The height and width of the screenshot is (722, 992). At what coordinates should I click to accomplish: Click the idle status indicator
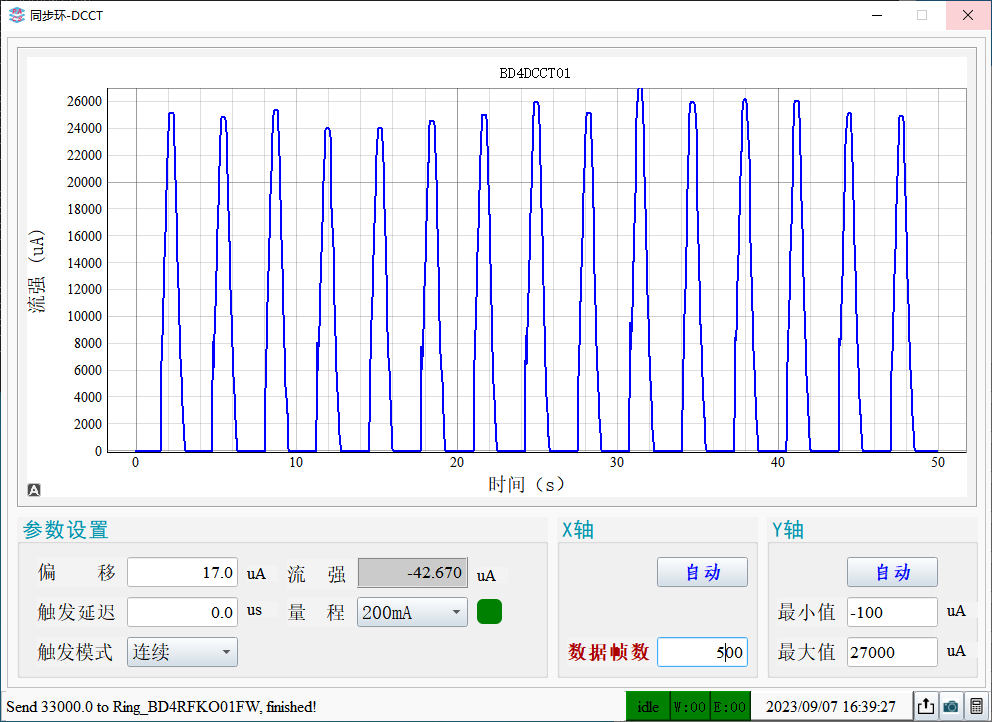coord(648,706)
